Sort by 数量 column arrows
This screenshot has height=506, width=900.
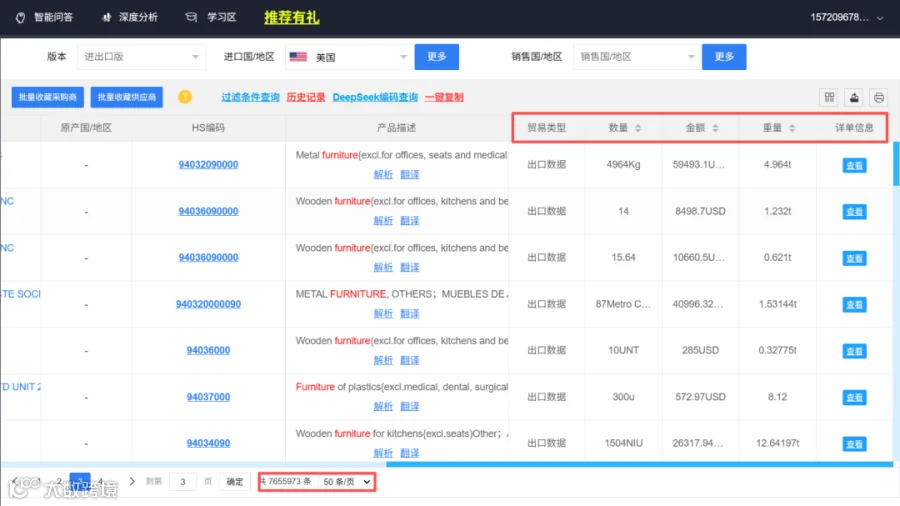(638, 128)
